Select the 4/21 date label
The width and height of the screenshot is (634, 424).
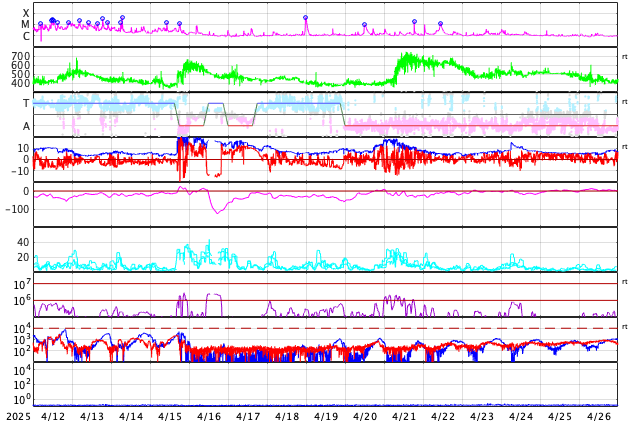click(404, 417)
